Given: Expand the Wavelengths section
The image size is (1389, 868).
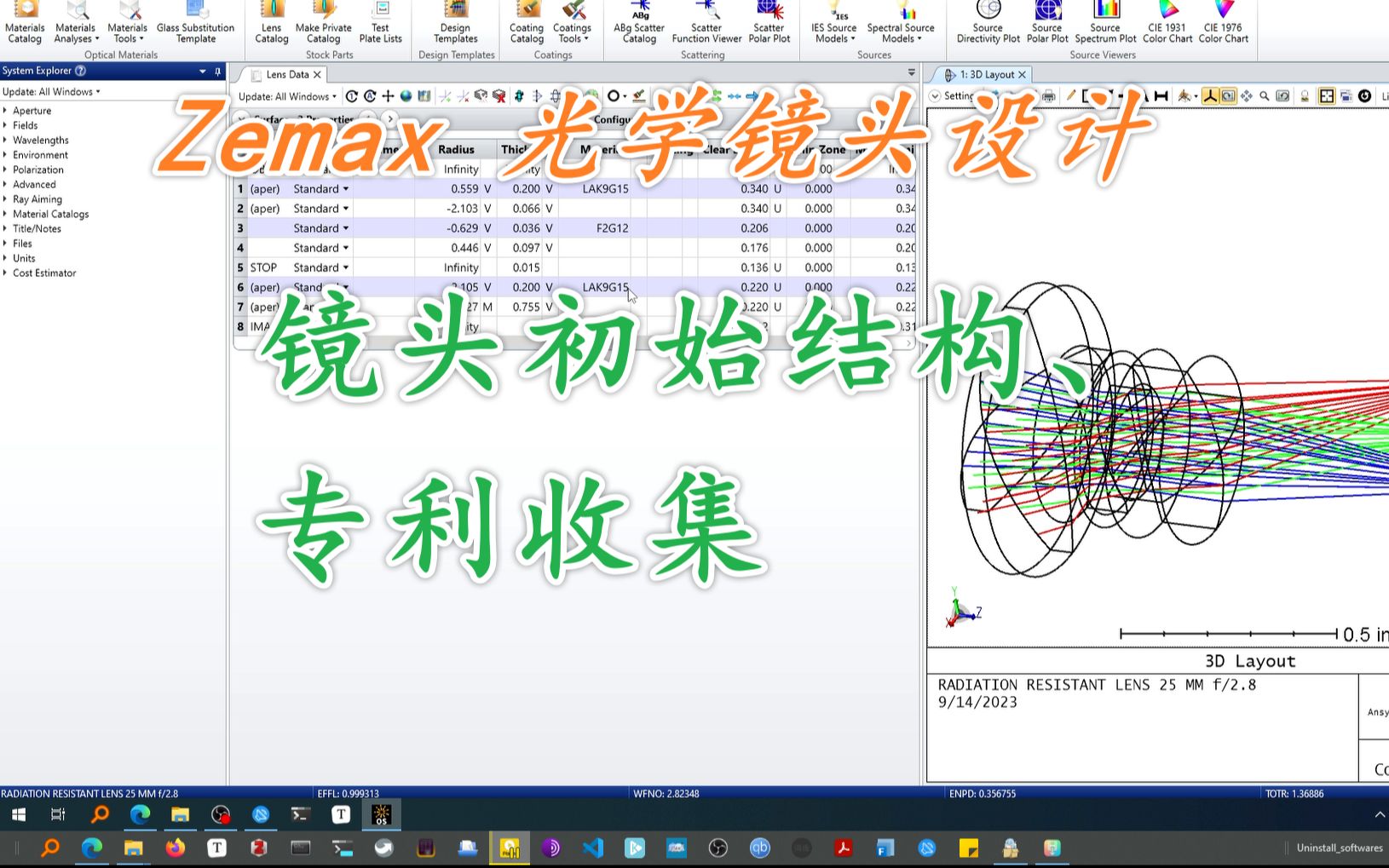Looking at the screenshot, I should (x=5, y=140).
